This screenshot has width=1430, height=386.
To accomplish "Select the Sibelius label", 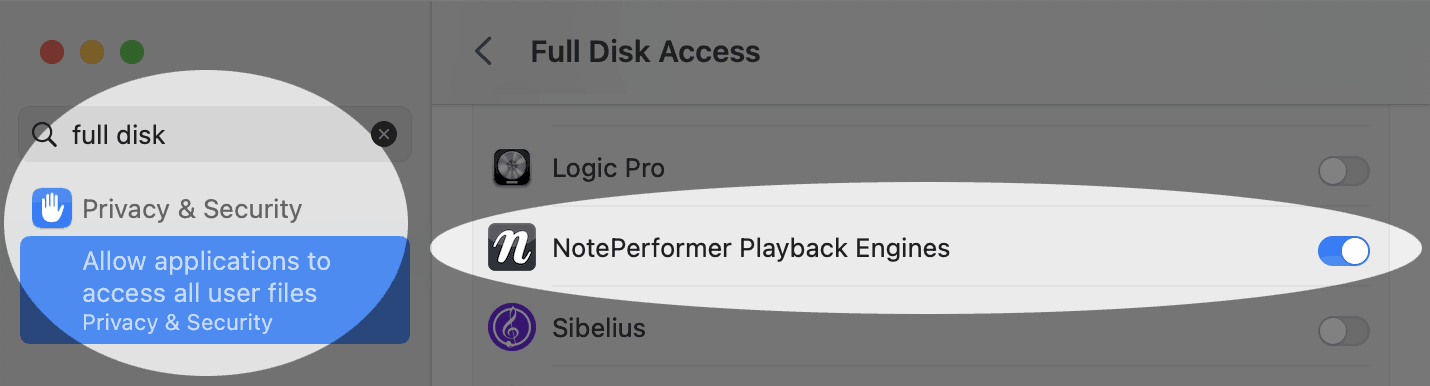I will coord(599,327).
